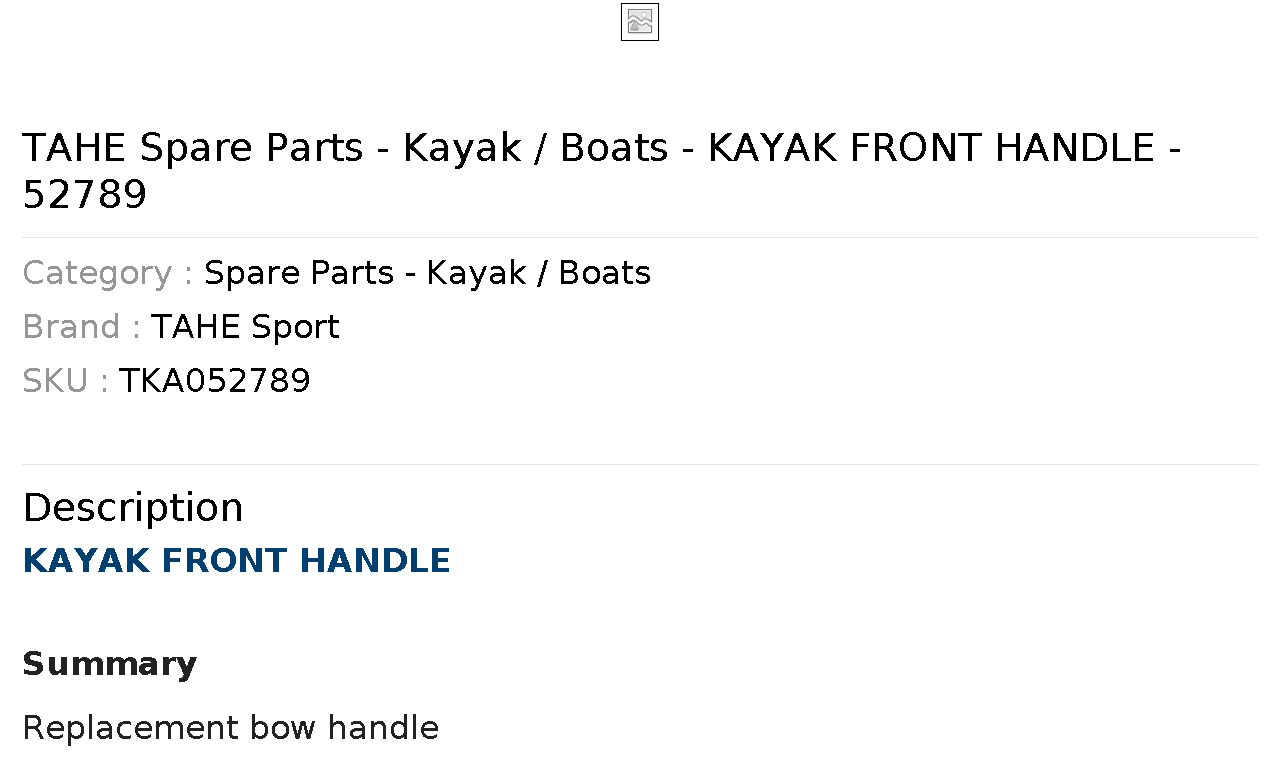Screen dimensions: 1280x779
Task: Click the word Sport in the brand link
Action: pos(295,327)
